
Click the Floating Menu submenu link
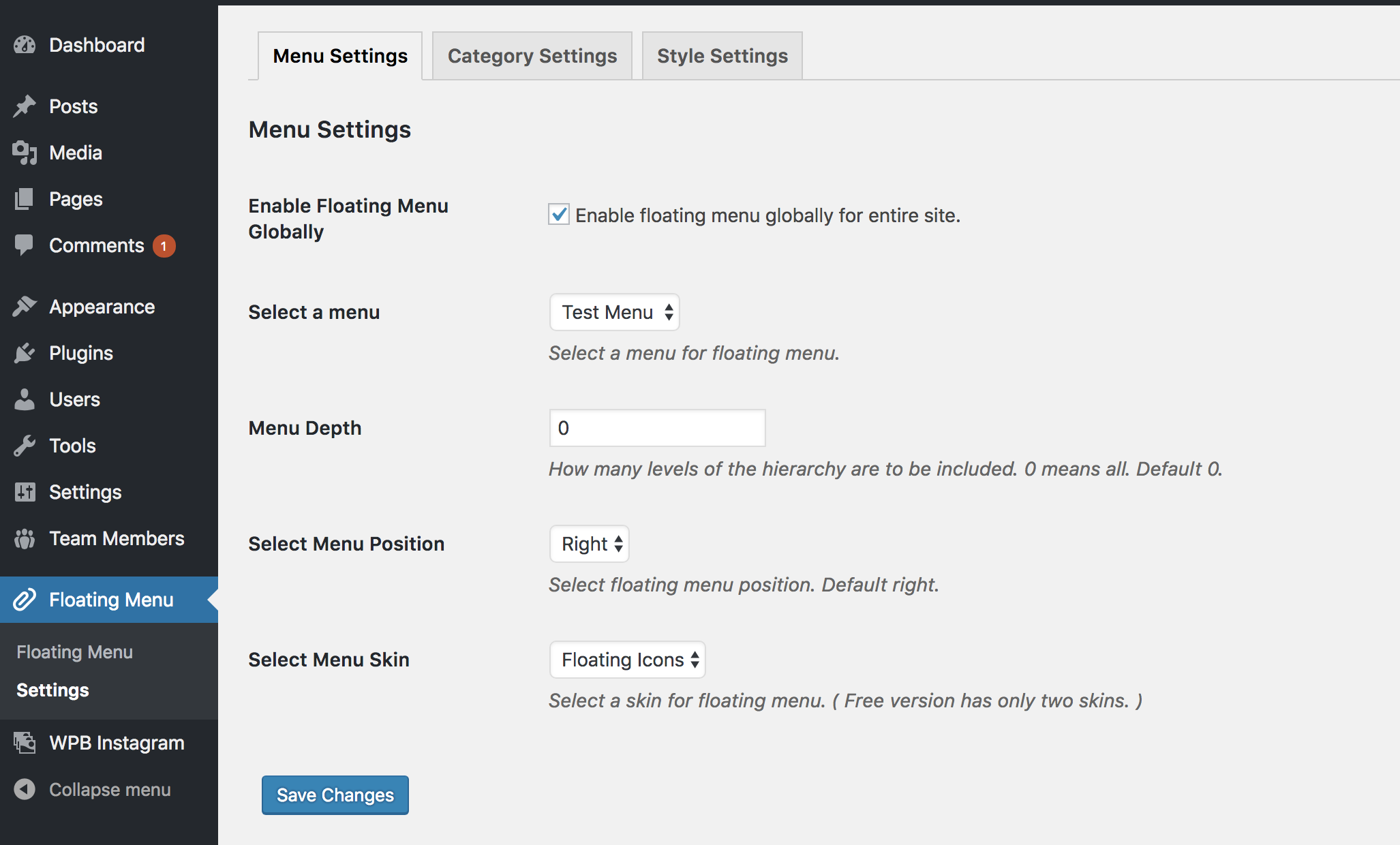[x=74, y=652]
